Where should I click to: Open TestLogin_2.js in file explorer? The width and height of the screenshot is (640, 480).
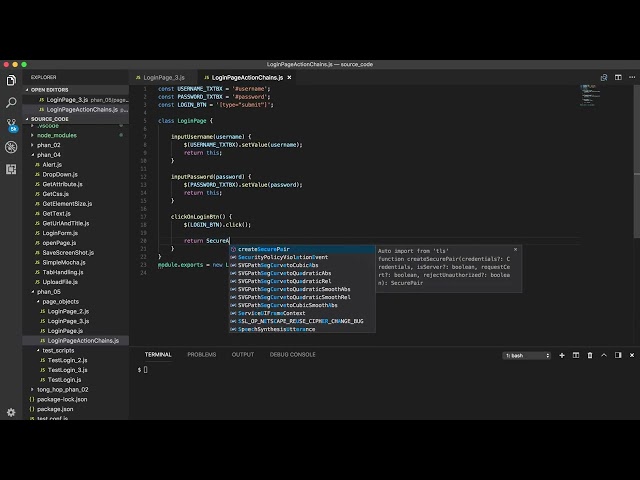[x=67, y=360]
